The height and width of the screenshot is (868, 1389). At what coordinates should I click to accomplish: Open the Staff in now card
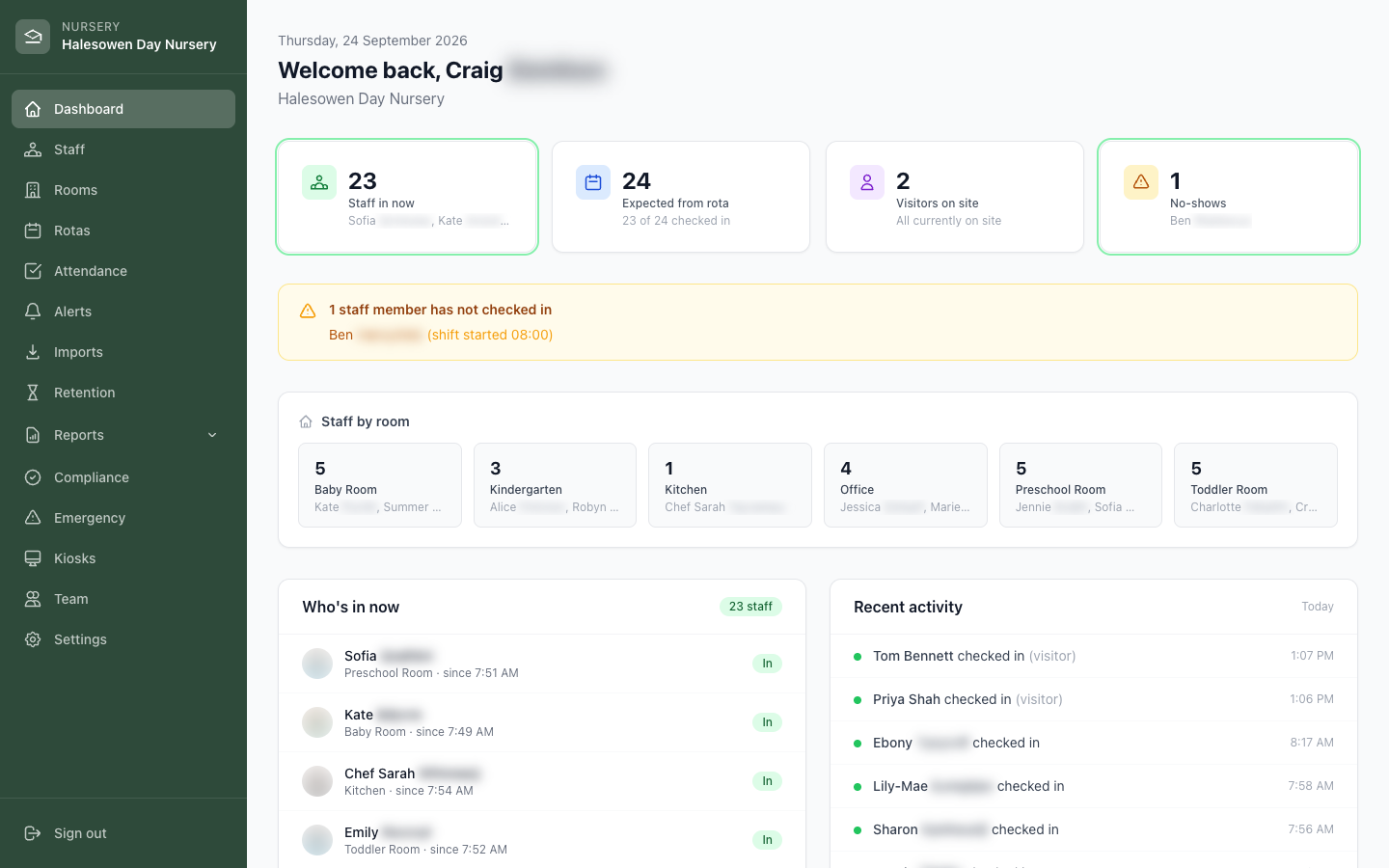point(407,197)
